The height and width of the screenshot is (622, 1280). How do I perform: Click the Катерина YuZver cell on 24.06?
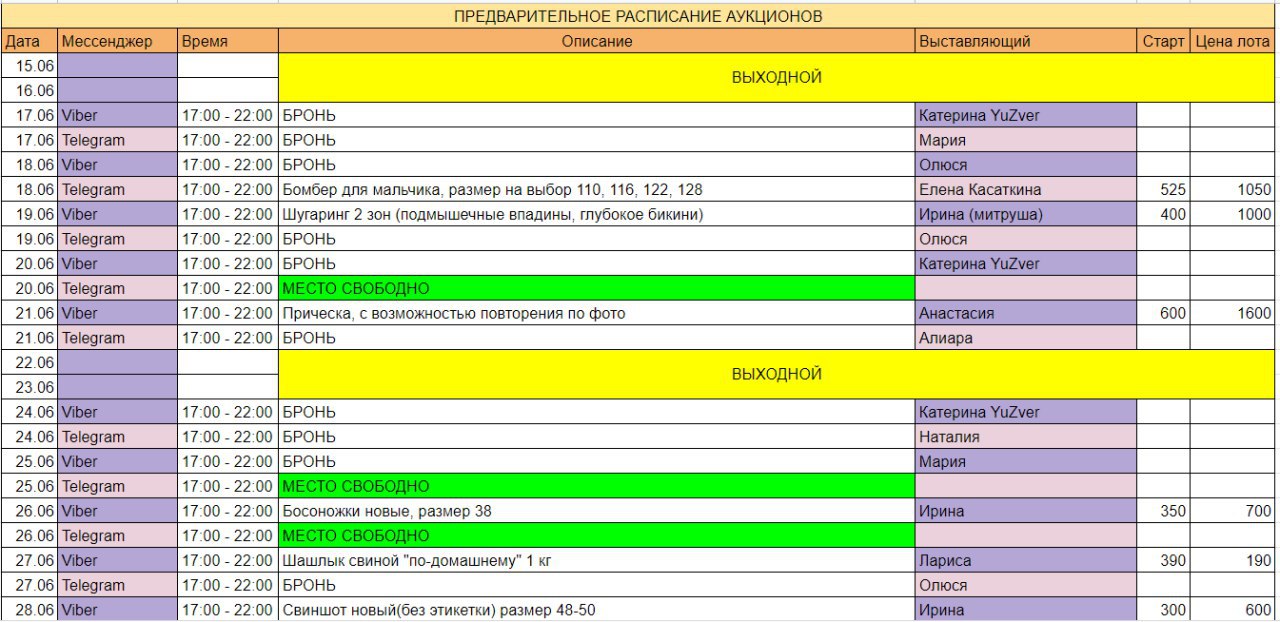(x=1026, y=412)
